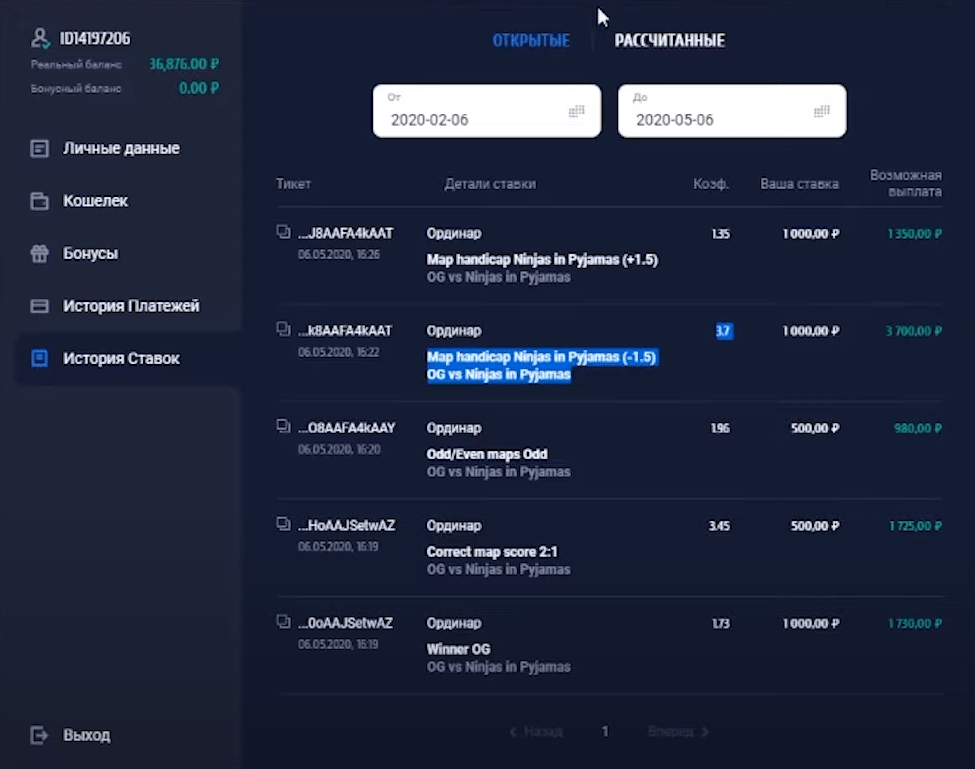Click the До date field 2020-05-06
Screen dimensions: 975x769
[732, 111]
